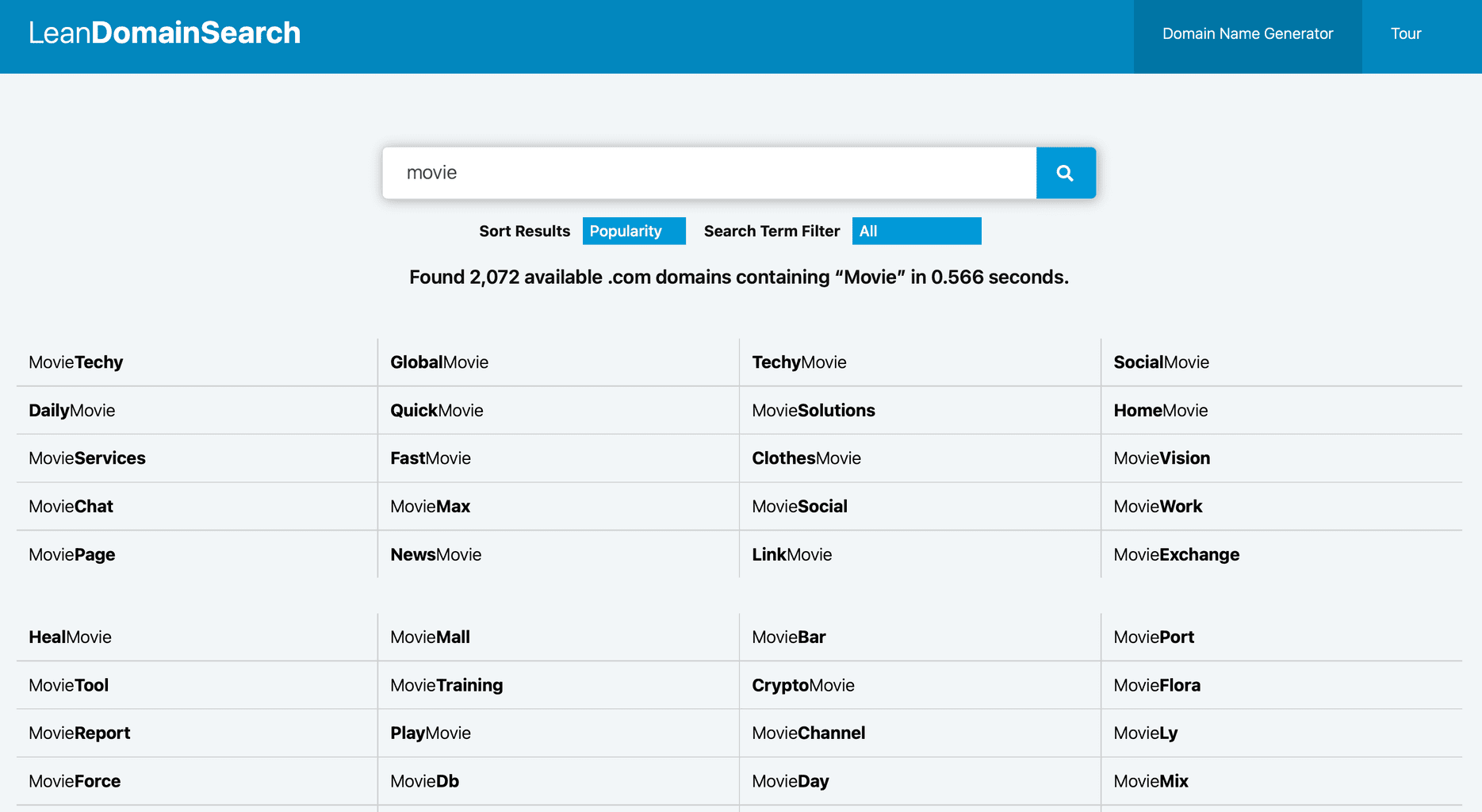
Task: Choose the HomeMovie domain result
Action: click(x=1161, y=411)
